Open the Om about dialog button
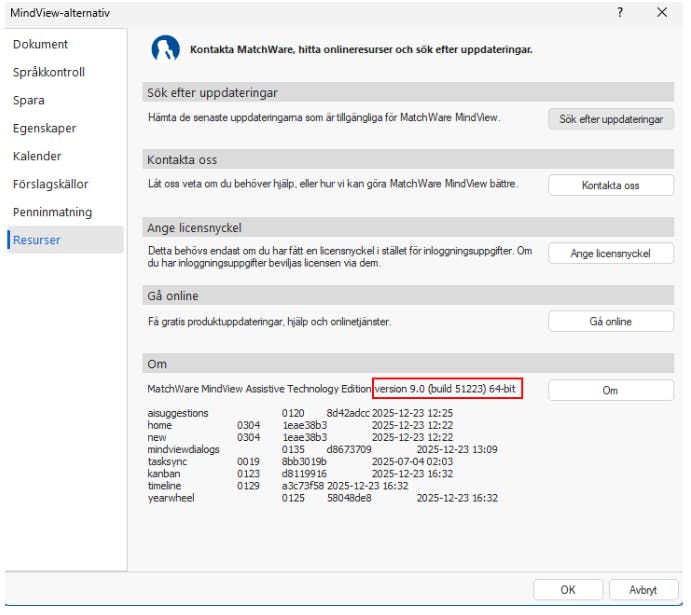Screen dimensions: 691x615 point(610,390)
